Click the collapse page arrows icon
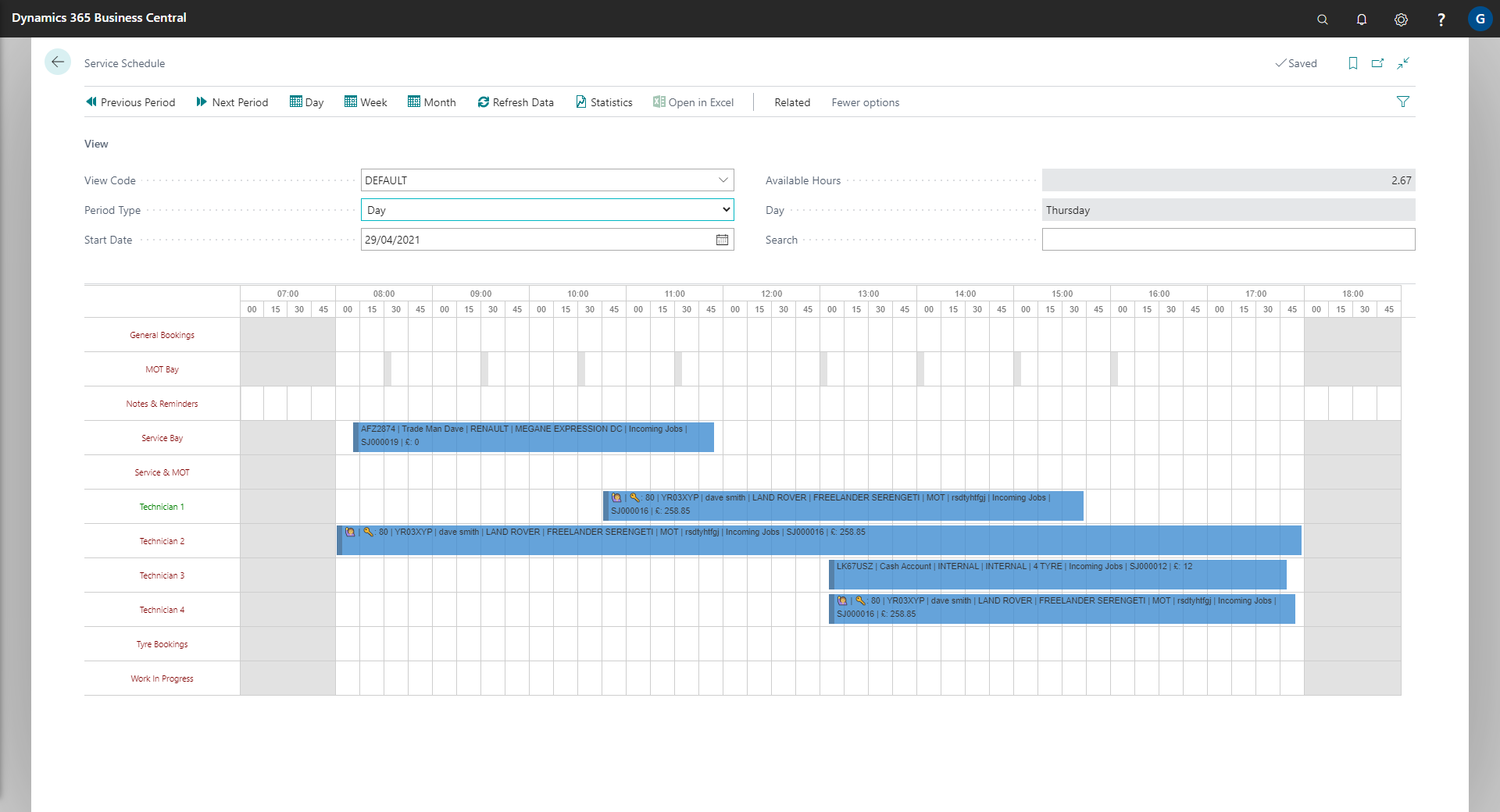Image resolution: width=1500 pixels, height=812 pixels. pos(1403,63)
